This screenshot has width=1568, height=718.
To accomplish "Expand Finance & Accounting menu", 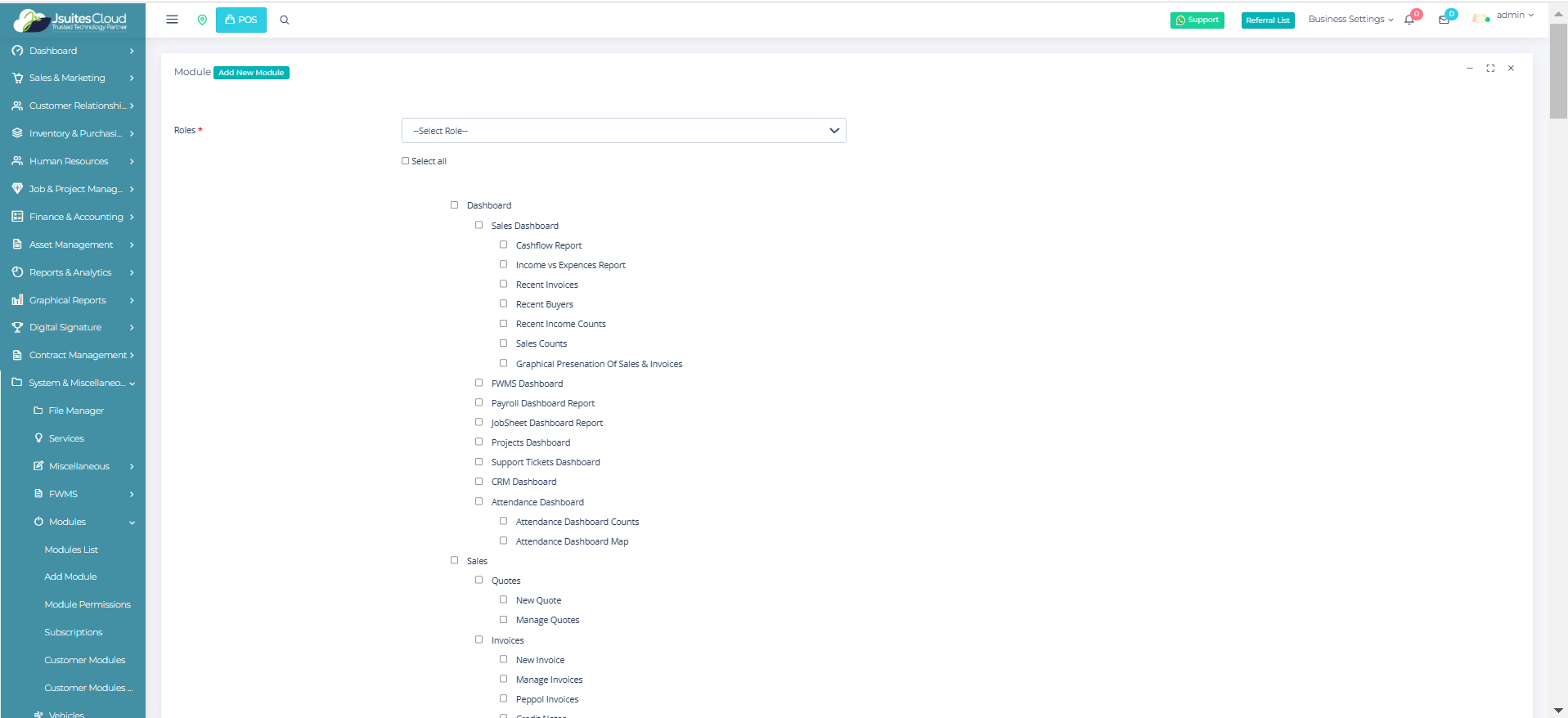I will 75,217.
